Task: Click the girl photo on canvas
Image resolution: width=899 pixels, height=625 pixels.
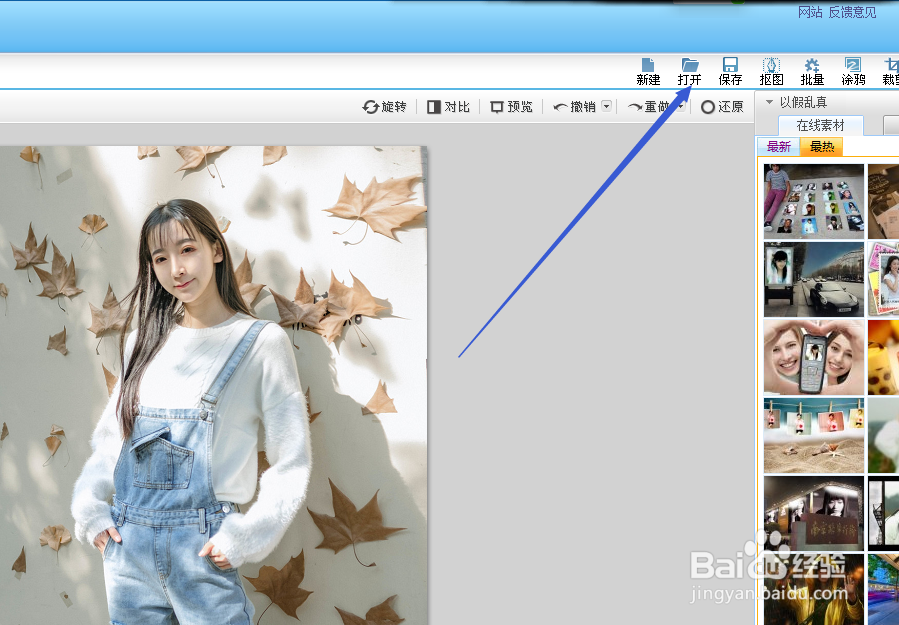Action: [213, 385]
